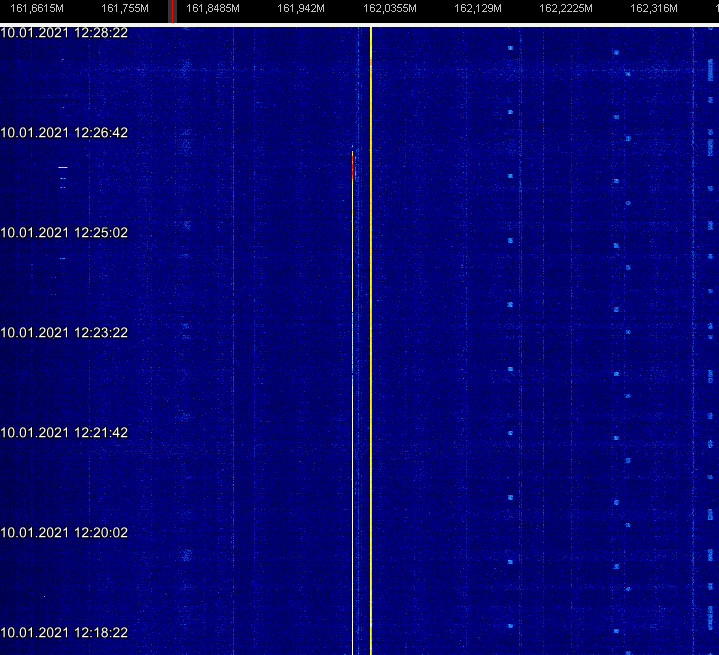Click the 161,755M frequency label

[125, 8]
